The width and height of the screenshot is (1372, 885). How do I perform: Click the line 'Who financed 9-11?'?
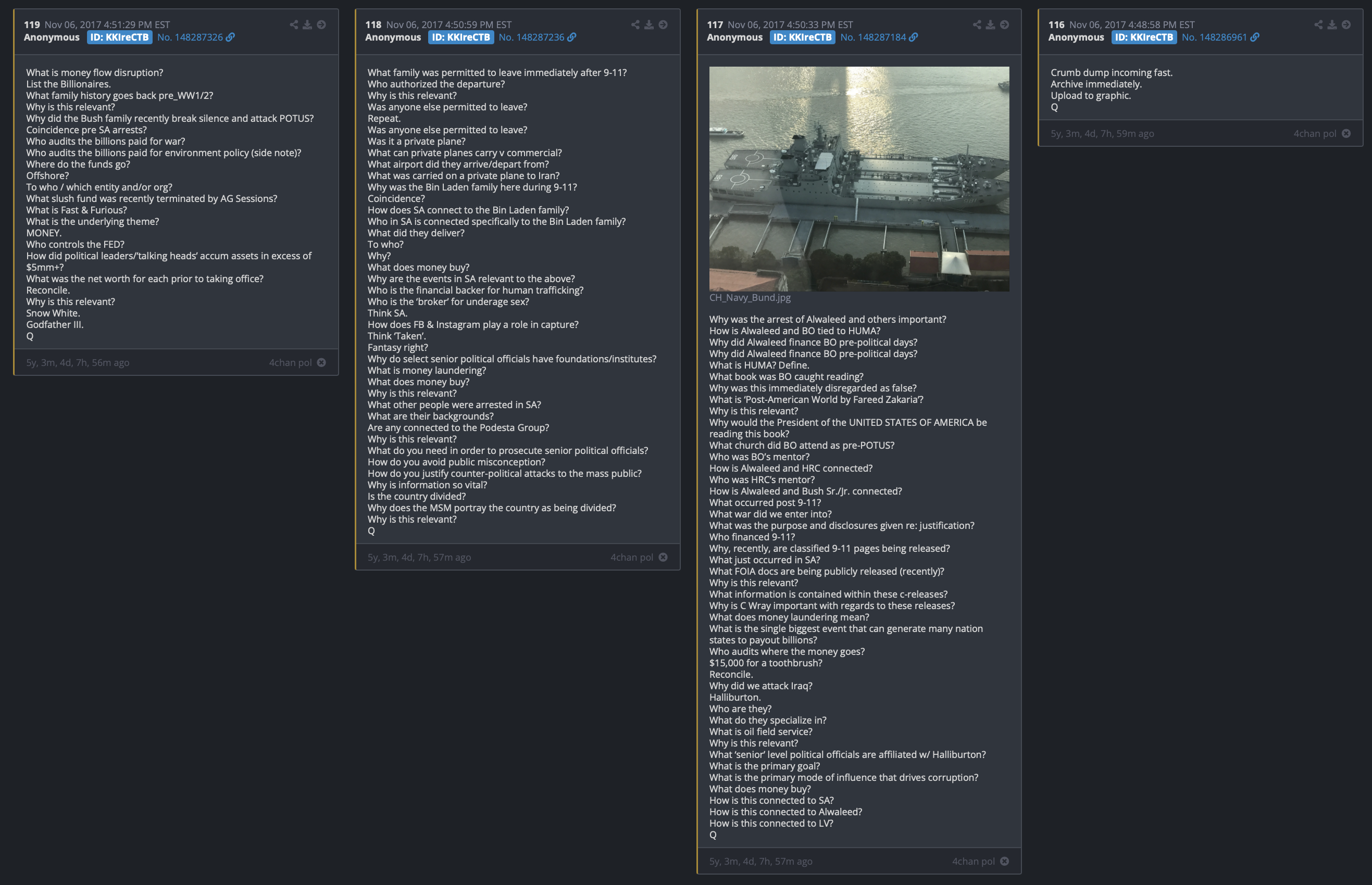point(752,537)
